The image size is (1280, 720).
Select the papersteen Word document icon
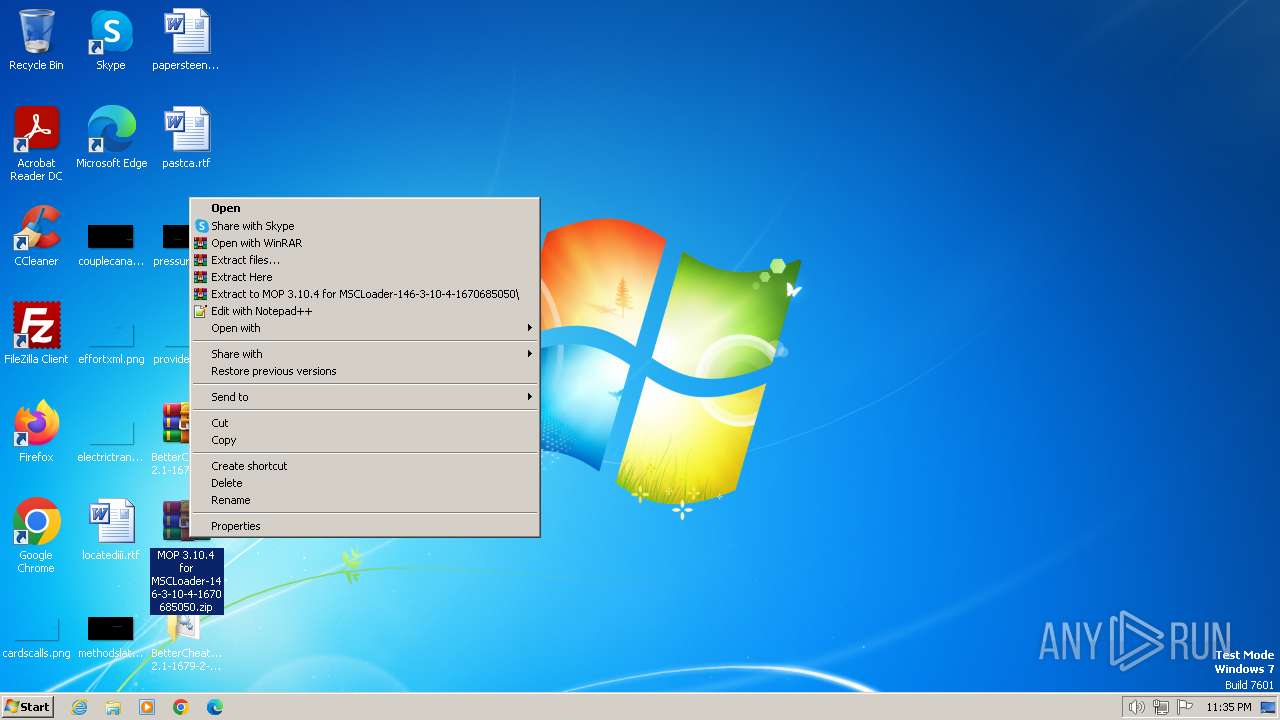pos(186,40)
